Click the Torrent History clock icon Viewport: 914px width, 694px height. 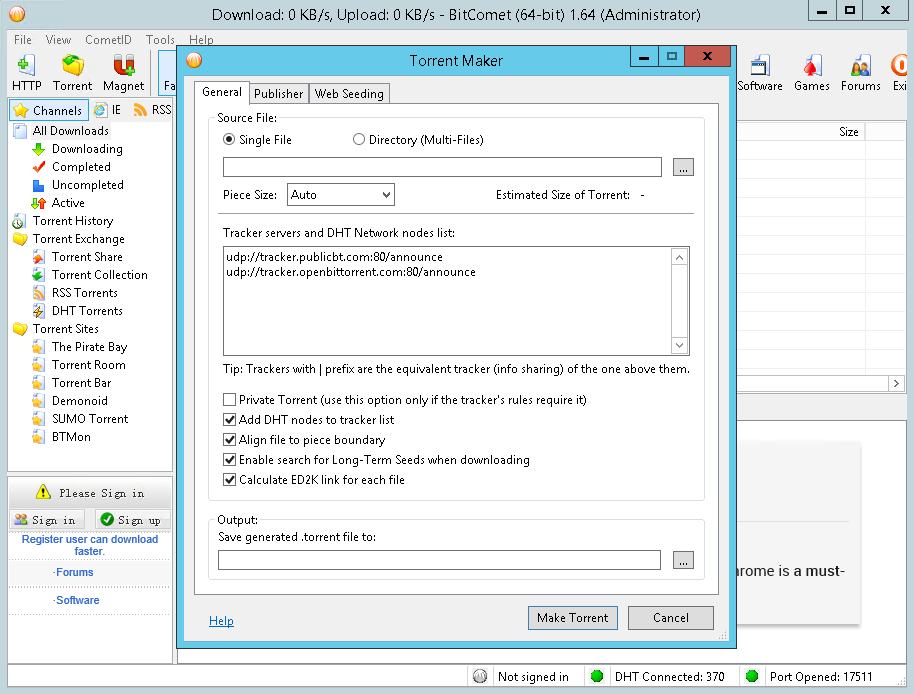point(19,221)
